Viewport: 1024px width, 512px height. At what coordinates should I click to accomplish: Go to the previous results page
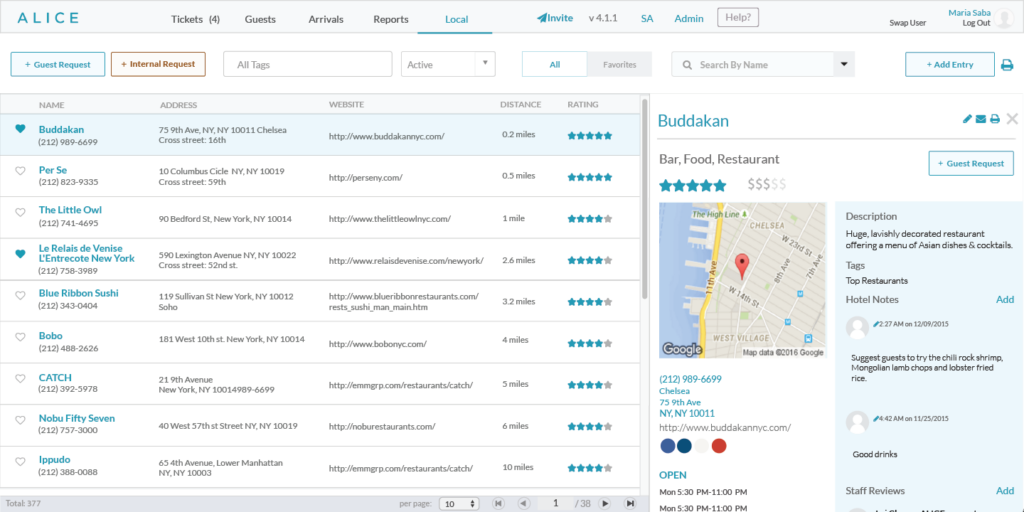[523, 504]
